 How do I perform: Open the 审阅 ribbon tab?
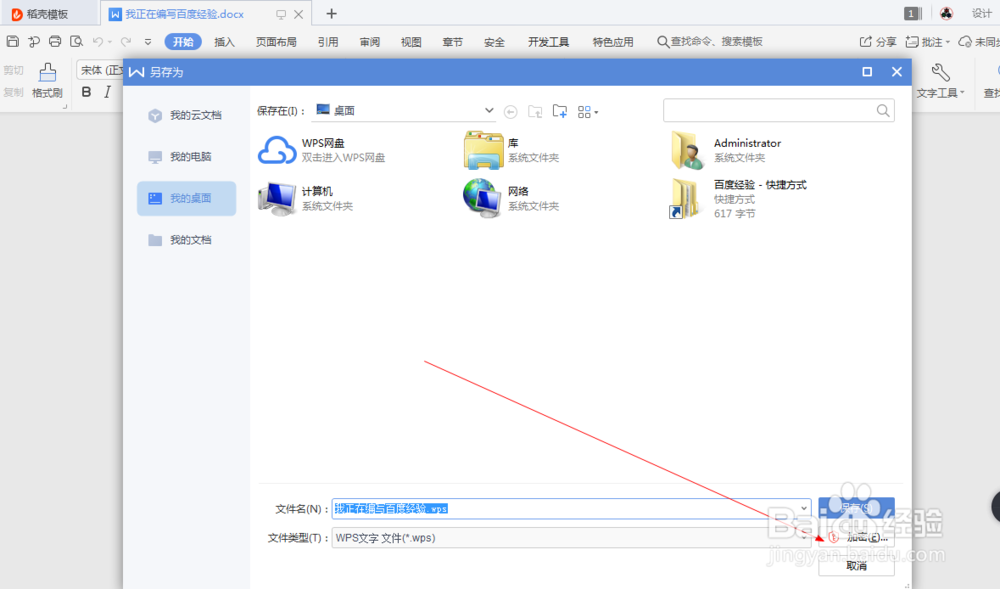369,42
